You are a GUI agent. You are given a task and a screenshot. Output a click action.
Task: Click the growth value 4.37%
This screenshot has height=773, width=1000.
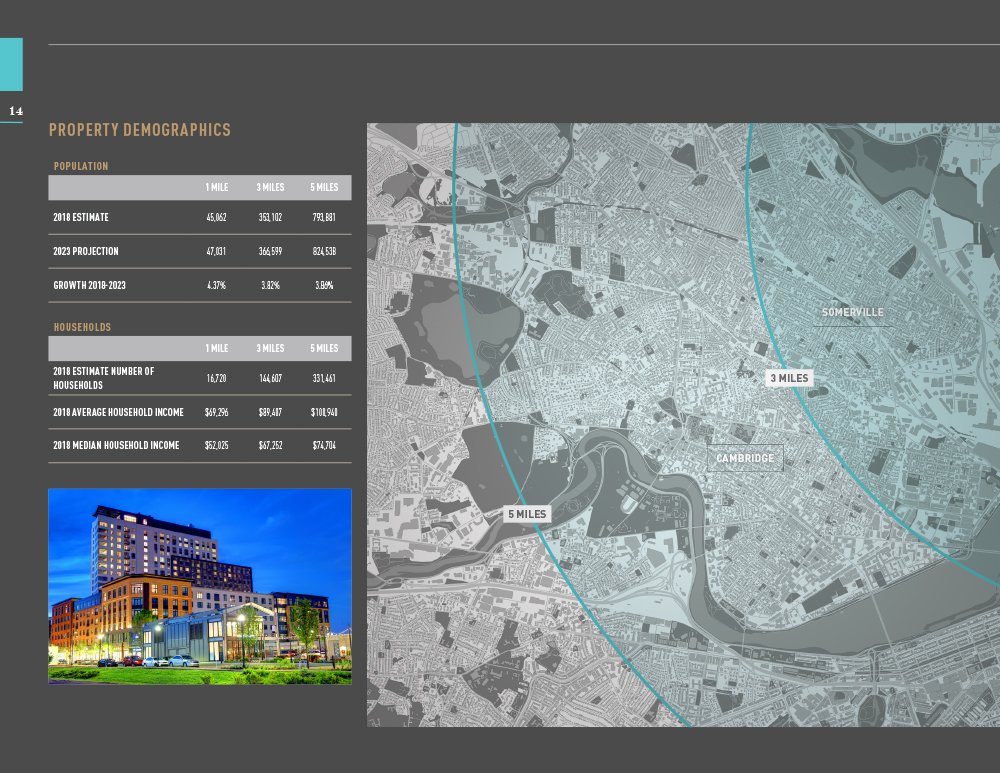pyautogui.click(x=216, y=285)
